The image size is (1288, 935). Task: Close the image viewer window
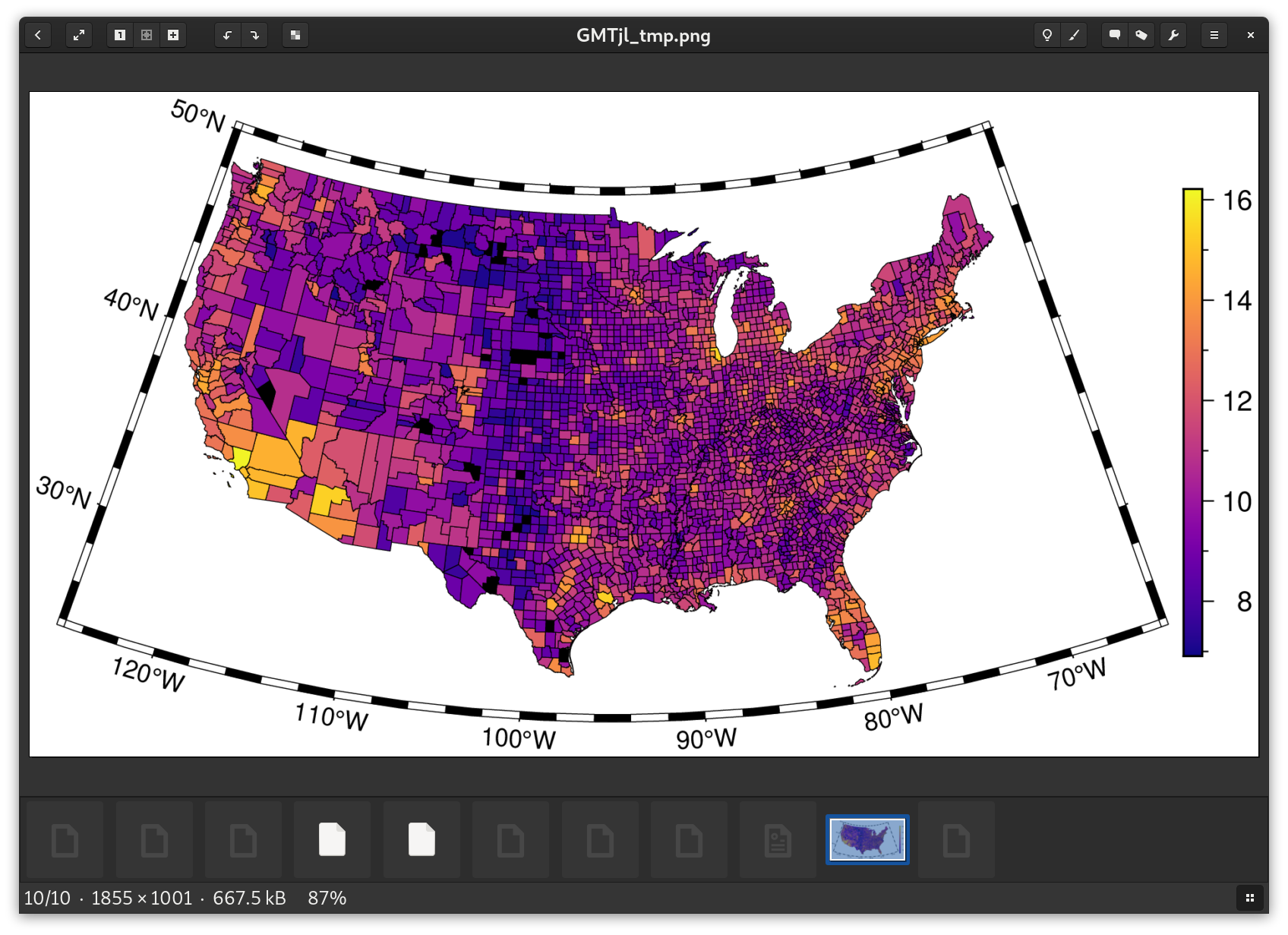click(1251, 35)
